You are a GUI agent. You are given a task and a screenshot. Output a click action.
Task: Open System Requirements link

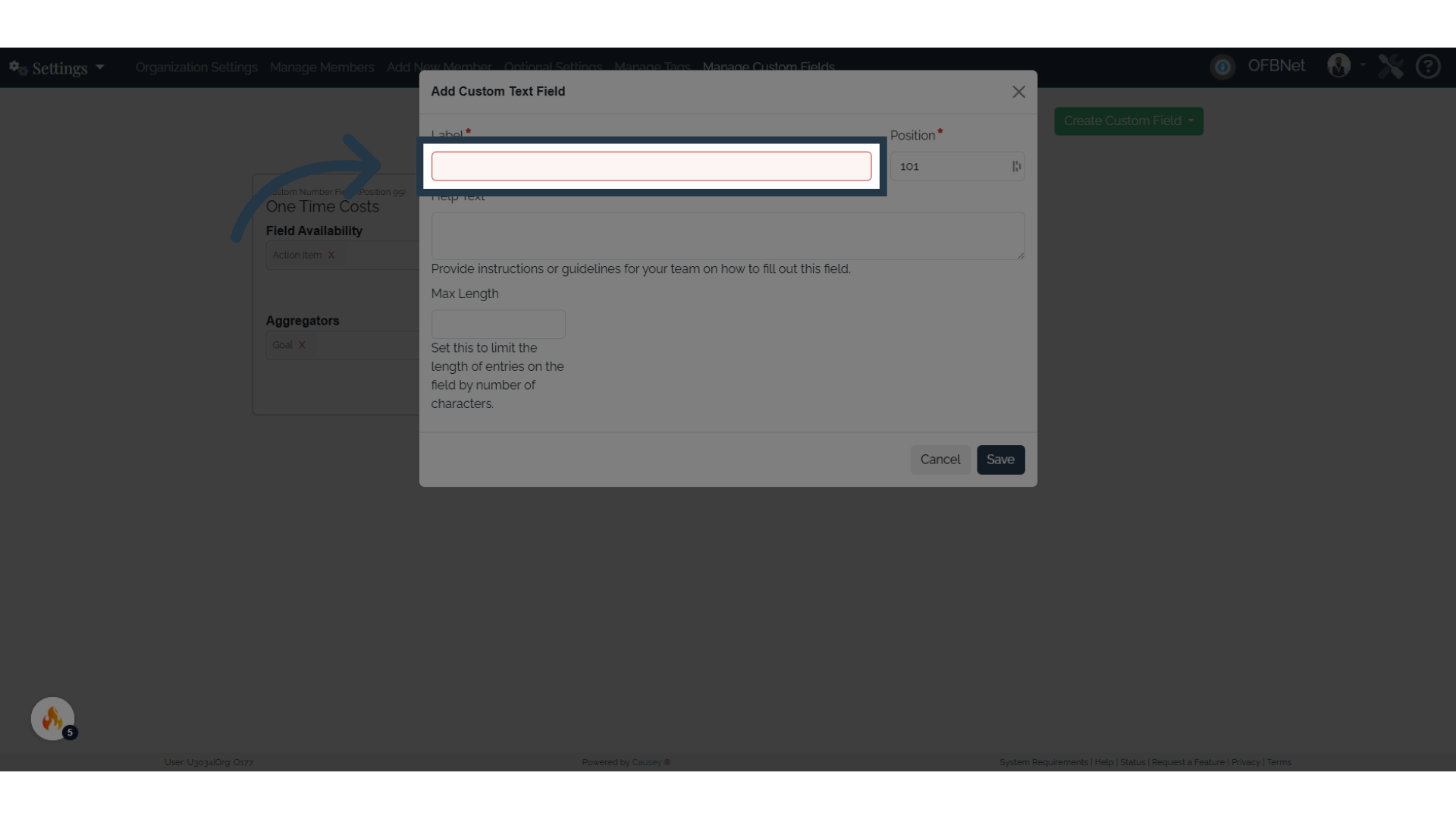(x=1043, y=762)
